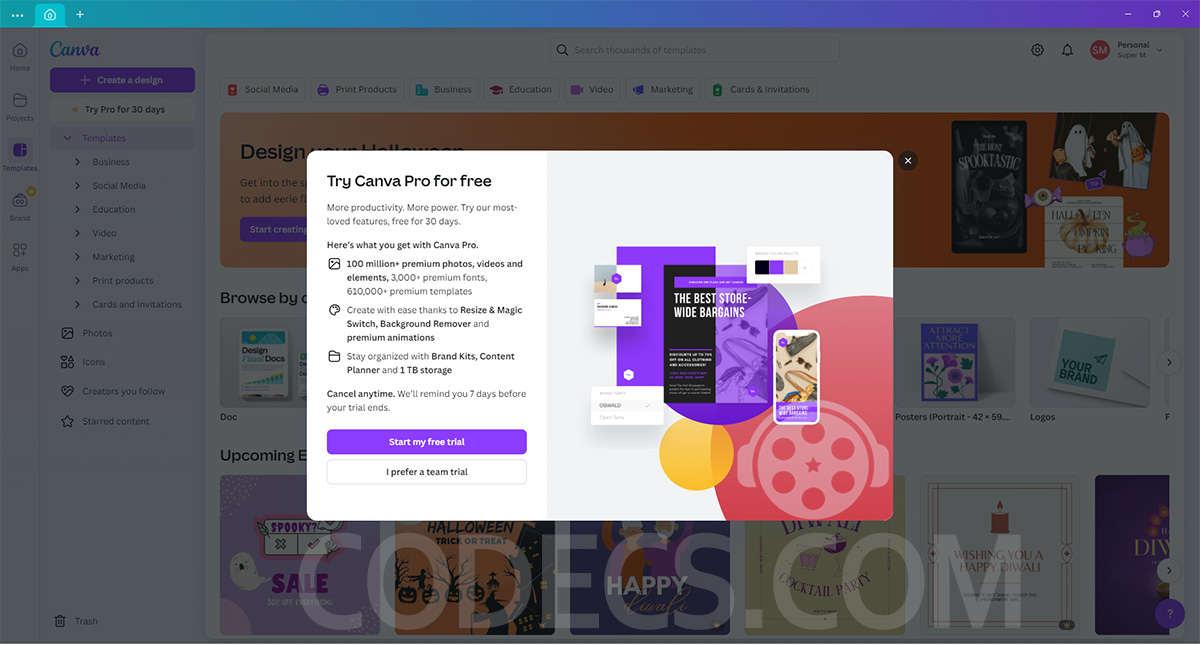Open the three-dots app menu in title bar
The image size is (1200, 645).
click(x=17, y=15)
